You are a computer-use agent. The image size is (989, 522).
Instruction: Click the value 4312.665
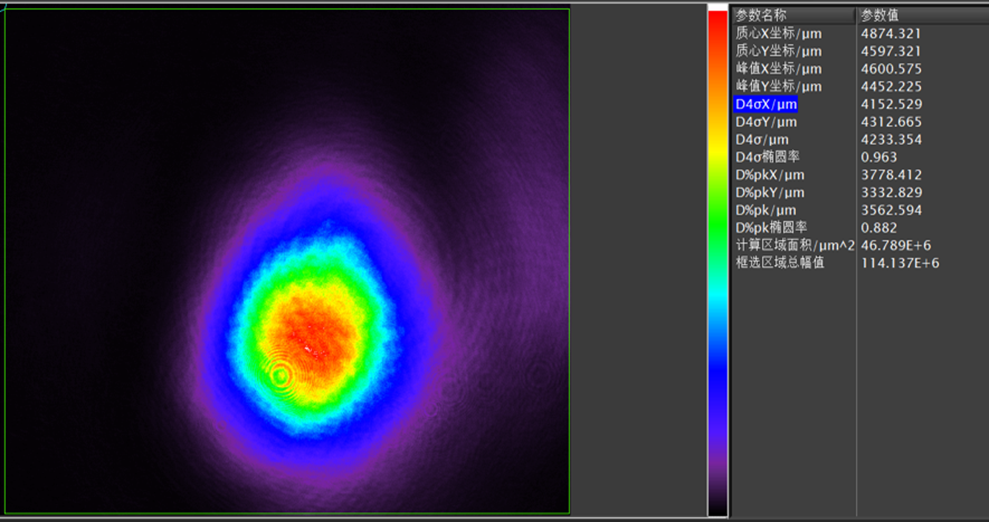891,122
